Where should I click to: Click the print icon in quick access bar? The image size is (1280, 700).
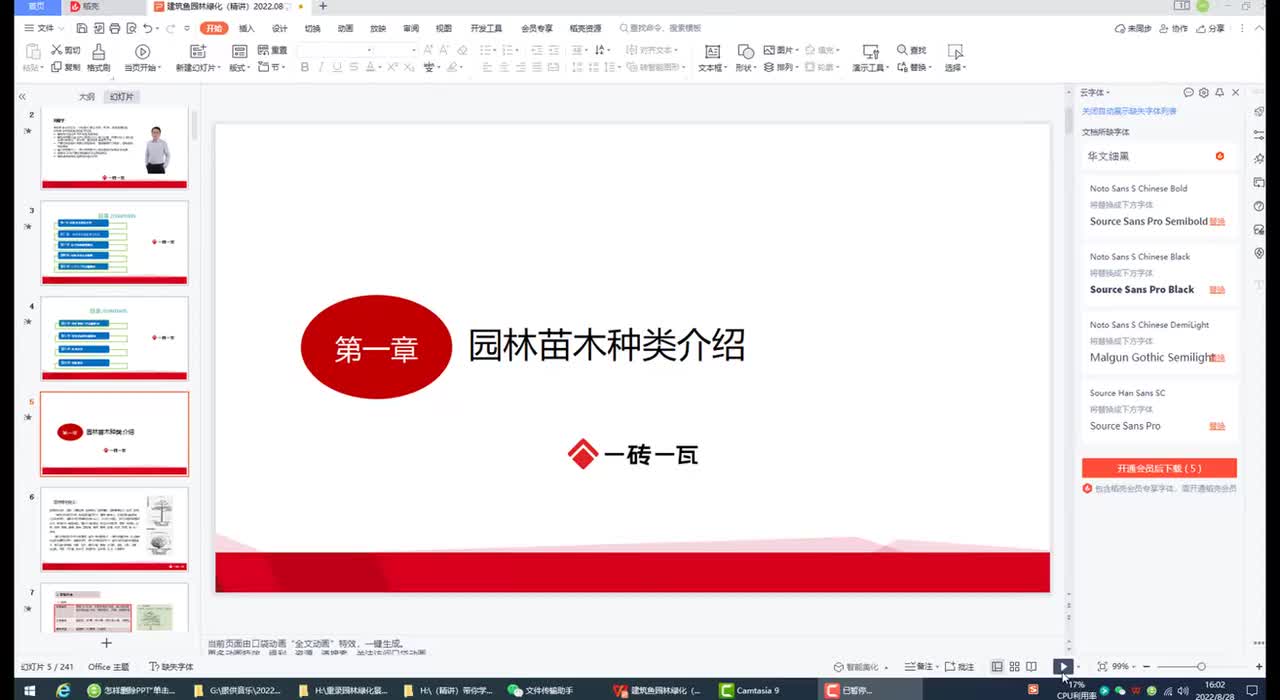[x=114, y=28]
